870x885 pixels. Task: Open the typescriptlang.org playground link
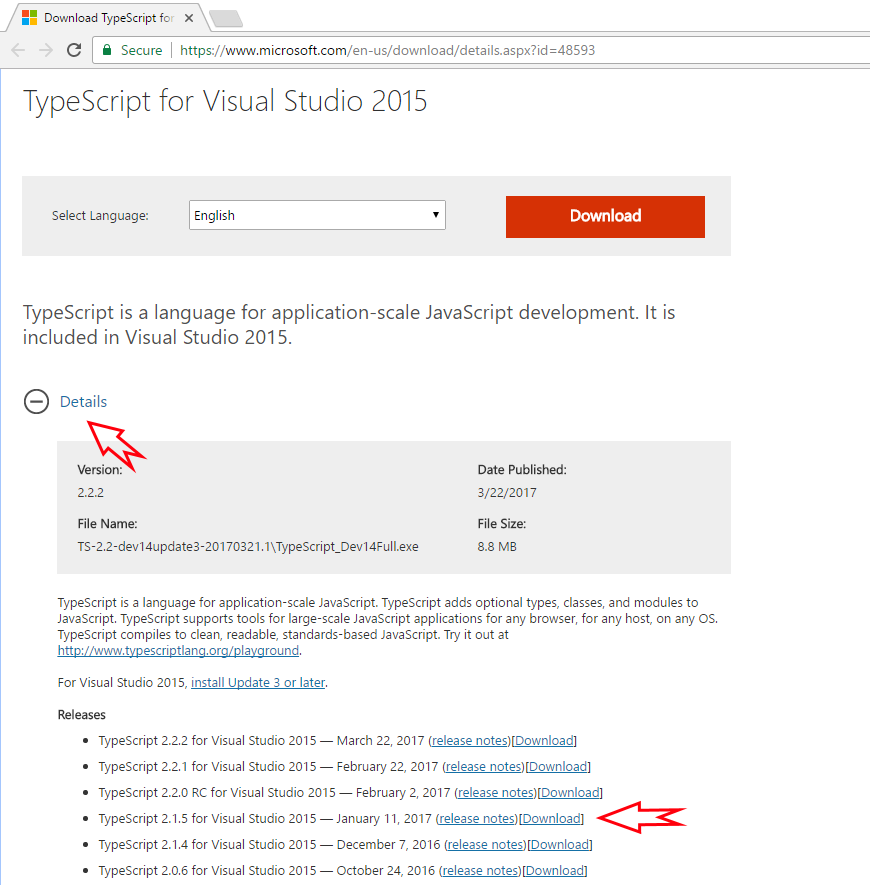click(178, 650)
